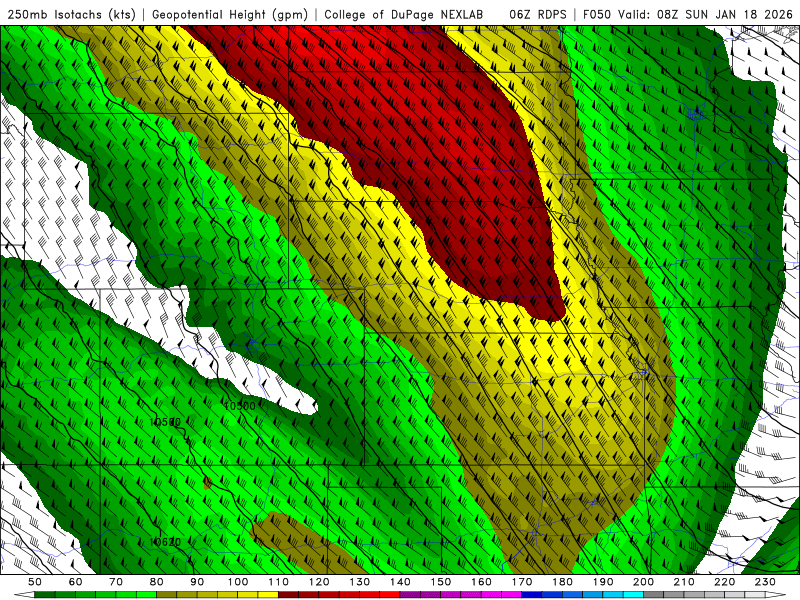Click the 10620 height contour label

(x=165, y=542)
